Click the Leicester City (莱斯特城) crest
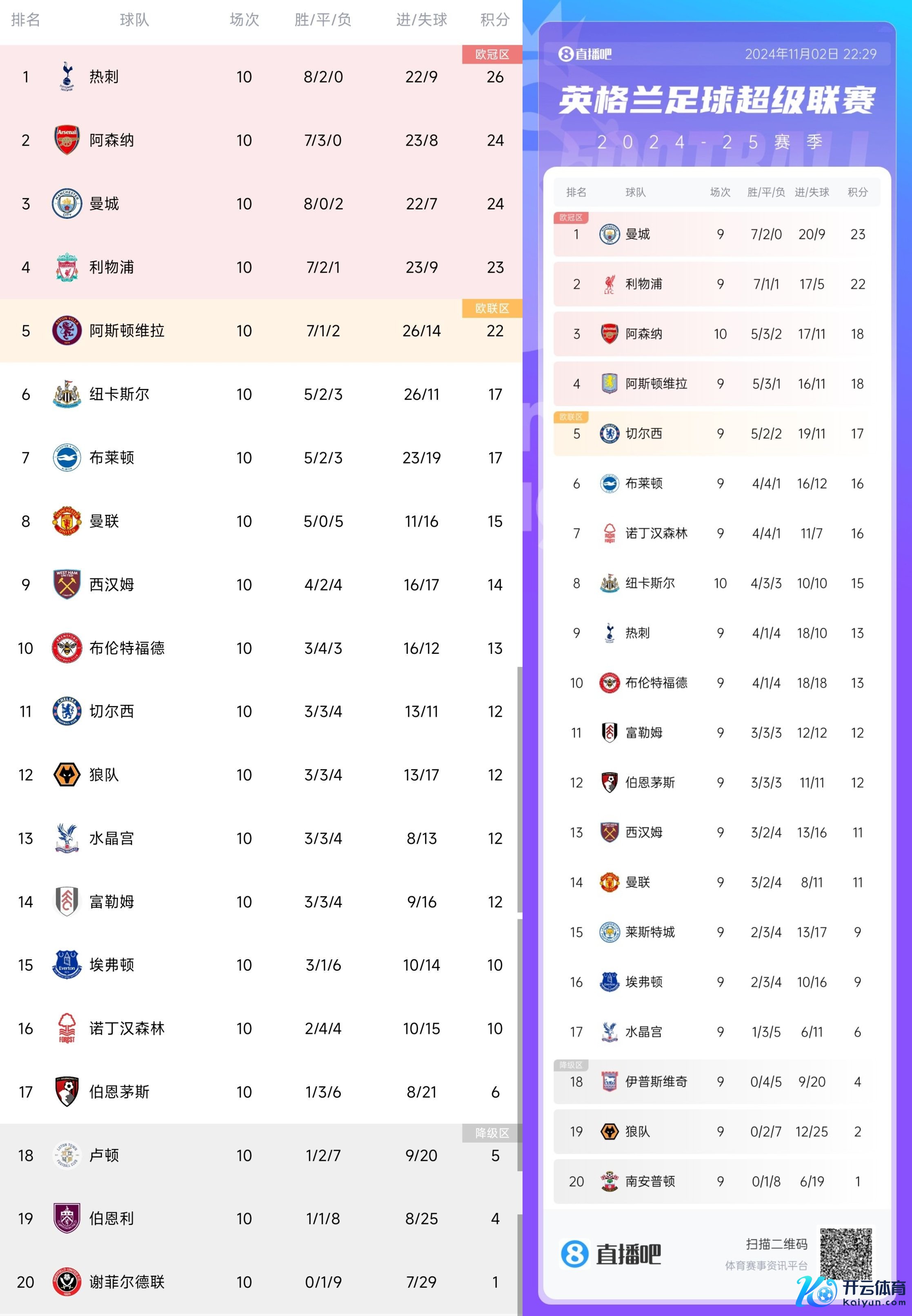This screenshot has height=1316, width=912. tap(609, 932)
